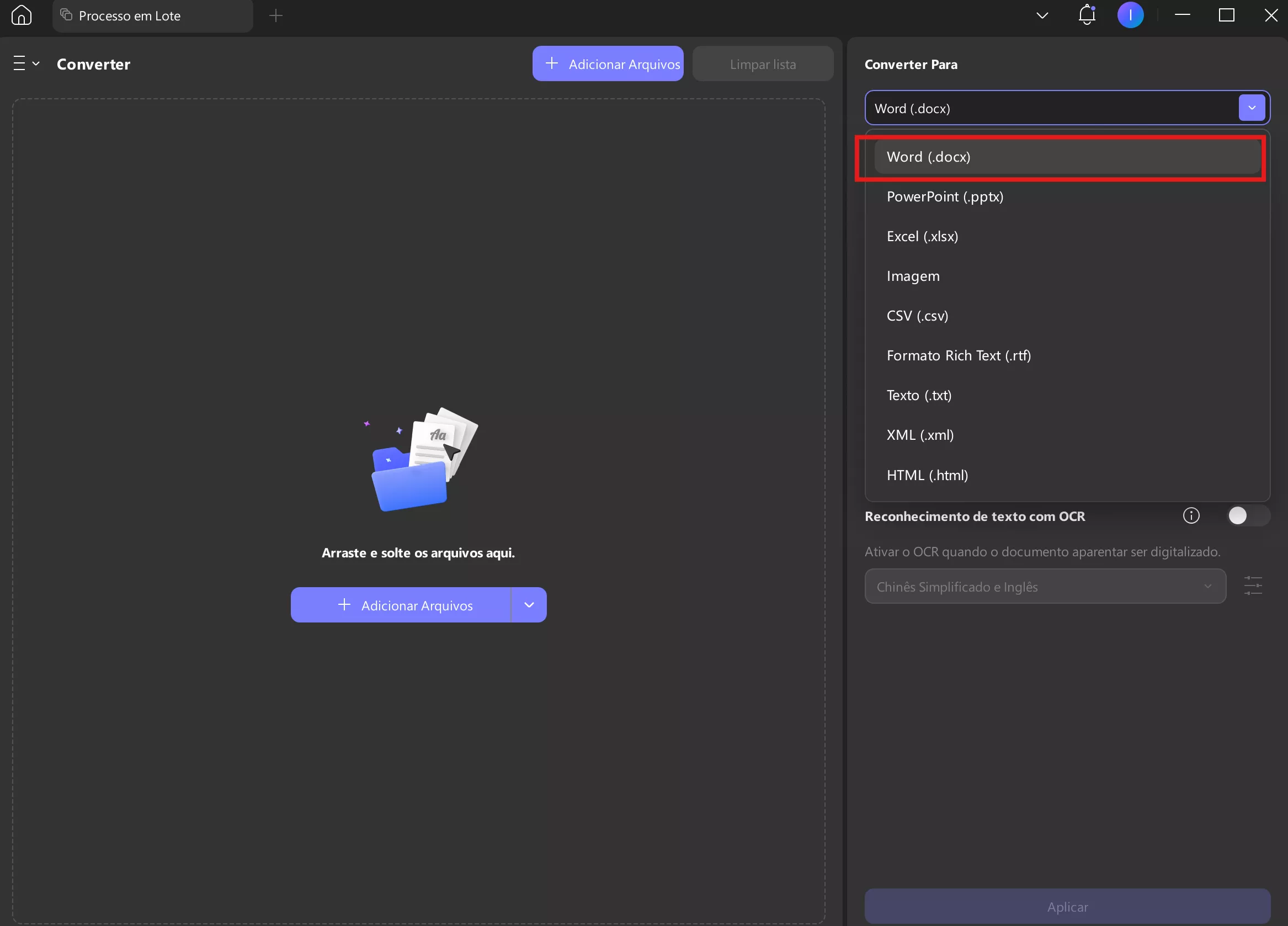Click the info icon beside OCR option
Image resolution: width=1288 pixels, height=926 pixels.
pos(1191,515)
